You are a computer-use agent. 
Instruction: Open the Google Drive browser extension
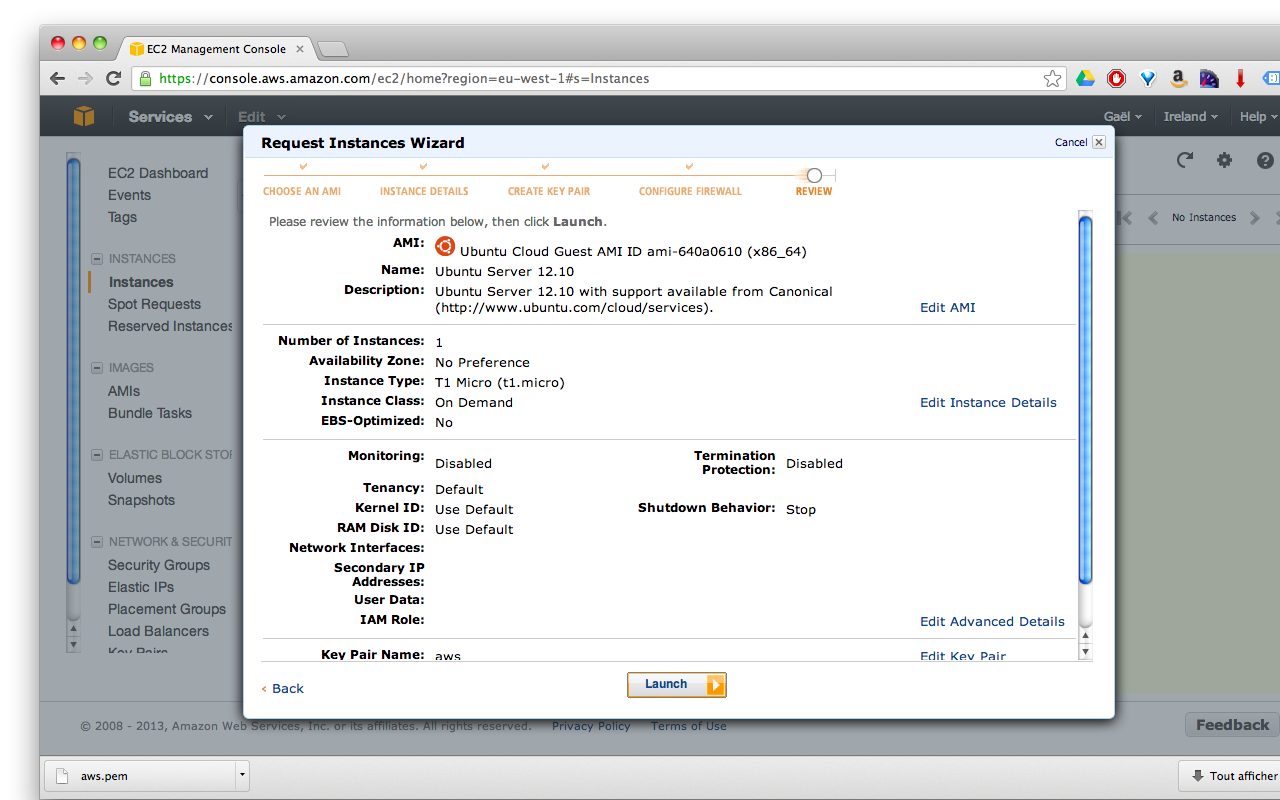tap(1085, 77)
